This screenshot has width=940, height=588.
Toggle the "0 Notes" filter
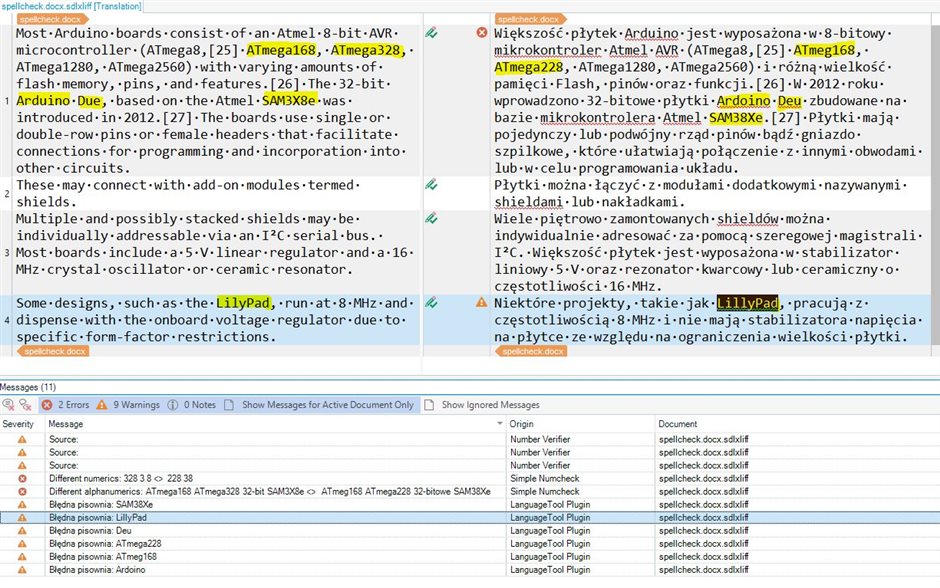click(x=200, y=405)
